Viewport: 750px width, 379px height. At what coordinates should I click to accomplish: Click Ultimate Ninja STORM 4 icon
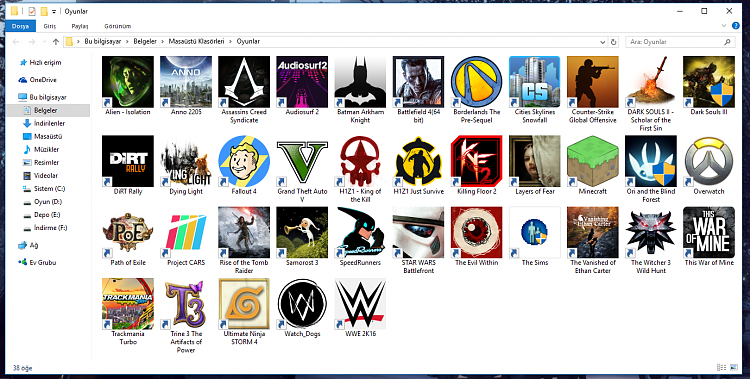coord(244,304)
